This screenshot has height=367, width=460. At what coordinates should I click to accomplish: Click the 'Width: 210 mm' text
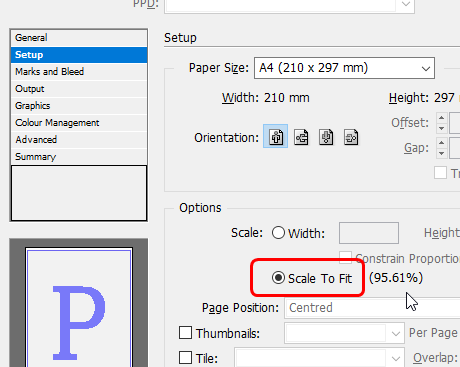266,98
